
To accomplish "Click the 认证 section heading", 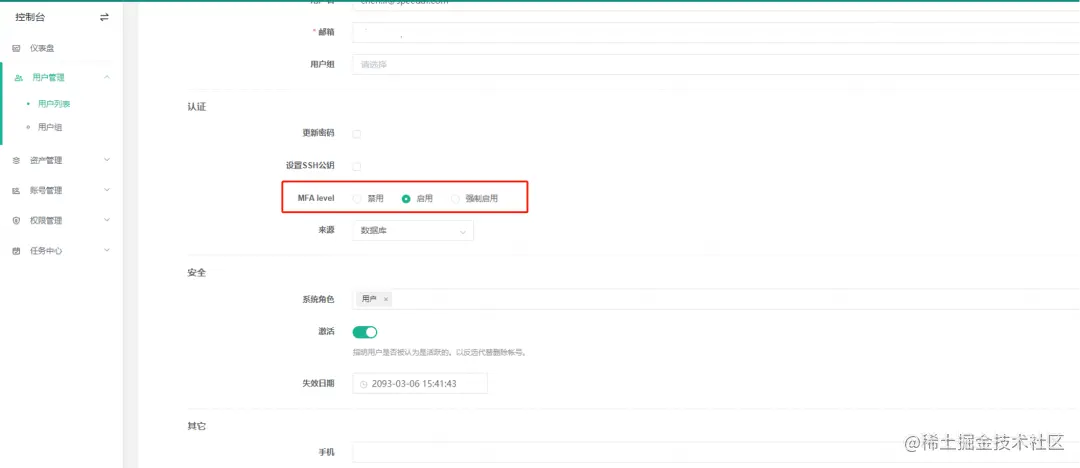I will (196, 108).
